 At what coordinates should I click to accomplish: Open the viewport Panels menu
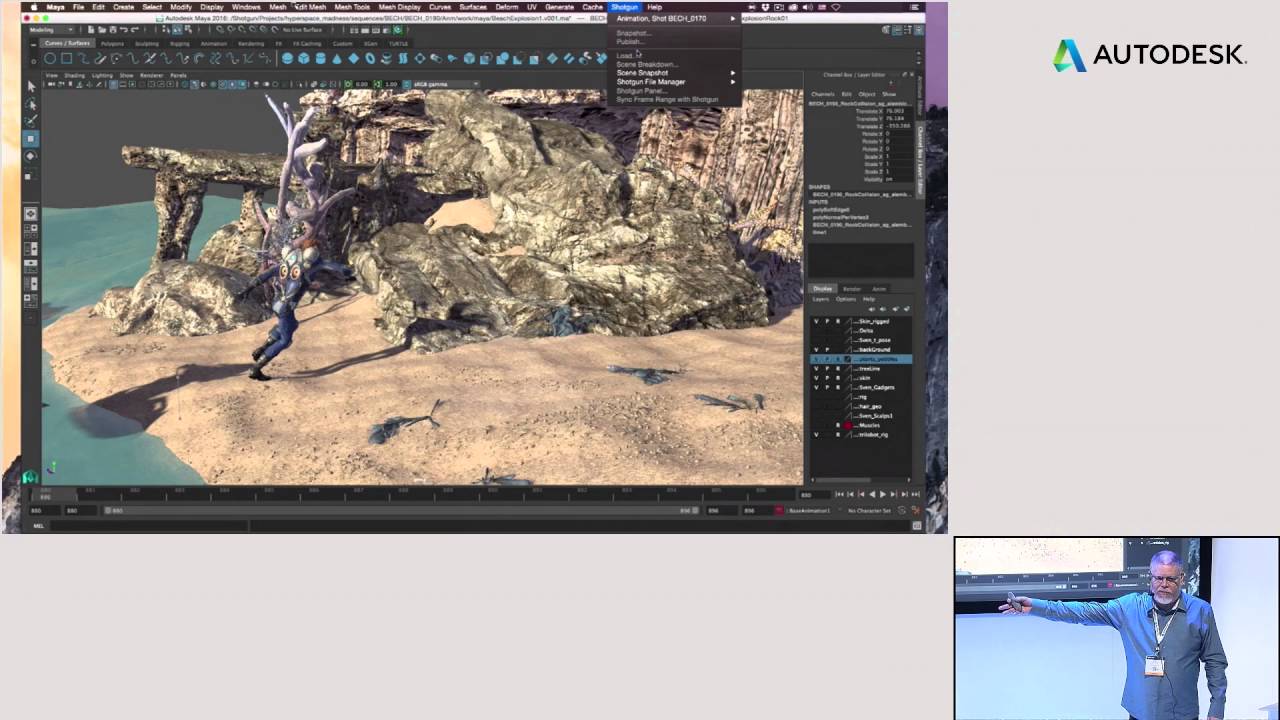point(178,75)
